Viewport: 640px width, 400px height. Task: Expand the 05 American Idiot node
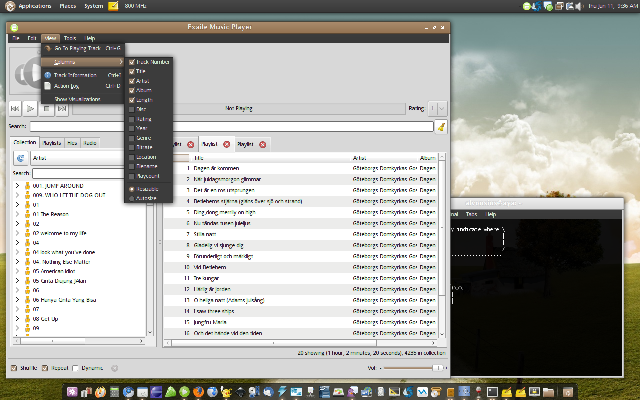[x=18, y=271]
